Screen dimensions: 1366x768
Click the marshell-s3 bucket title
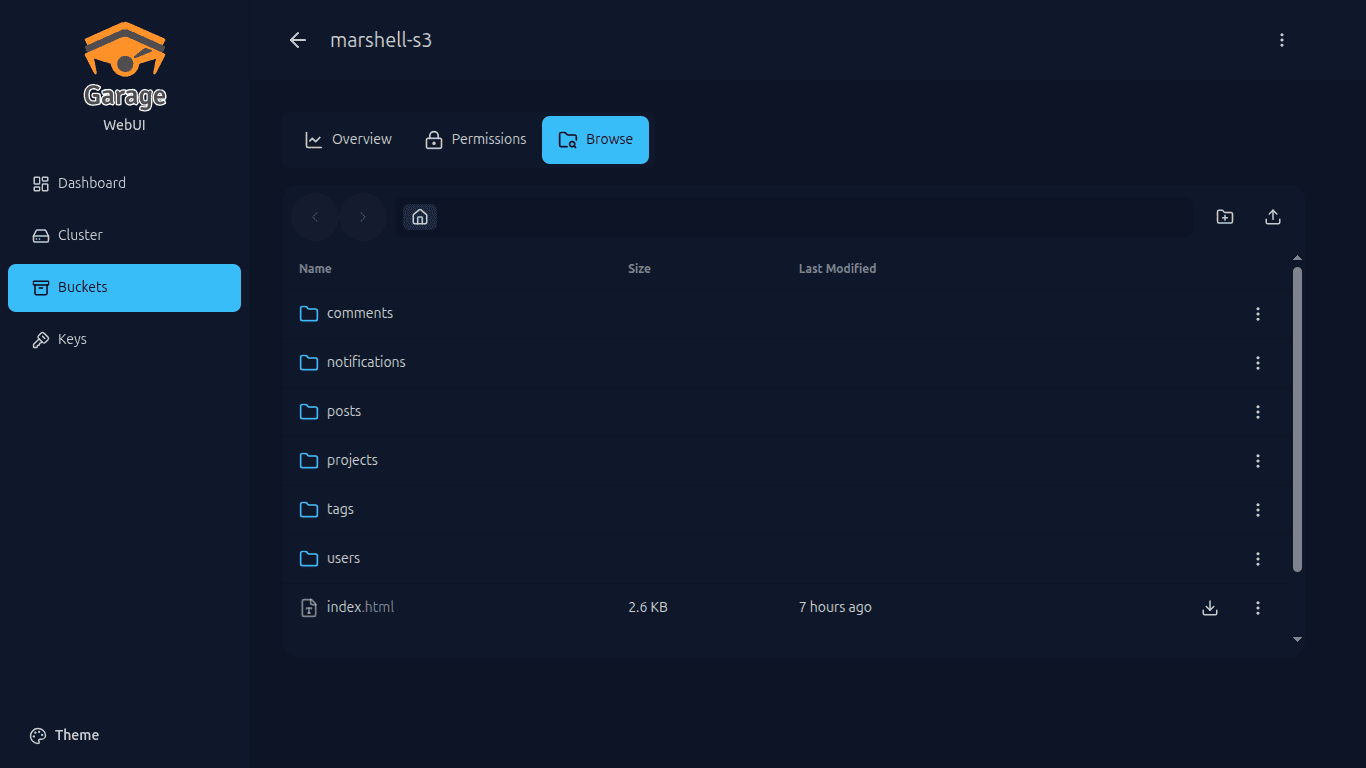pyautogui.click(x=381, y=40)
